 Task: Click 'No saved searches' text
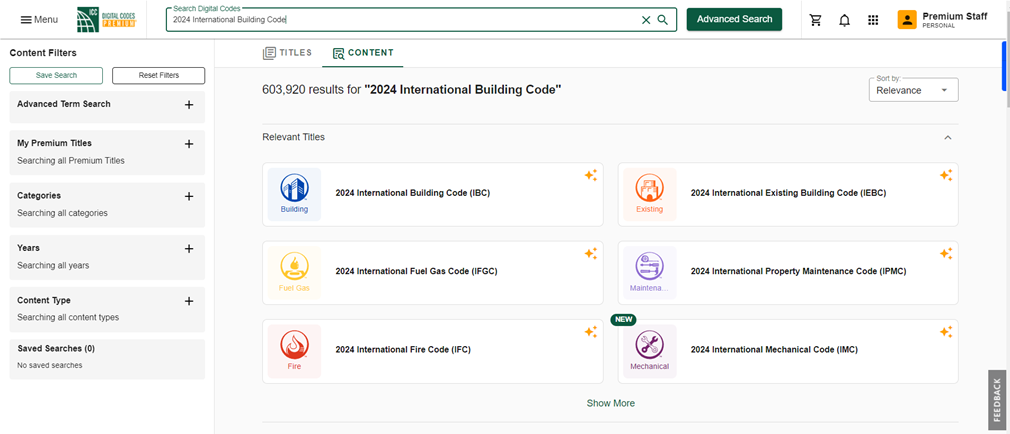tap(50, 365)
